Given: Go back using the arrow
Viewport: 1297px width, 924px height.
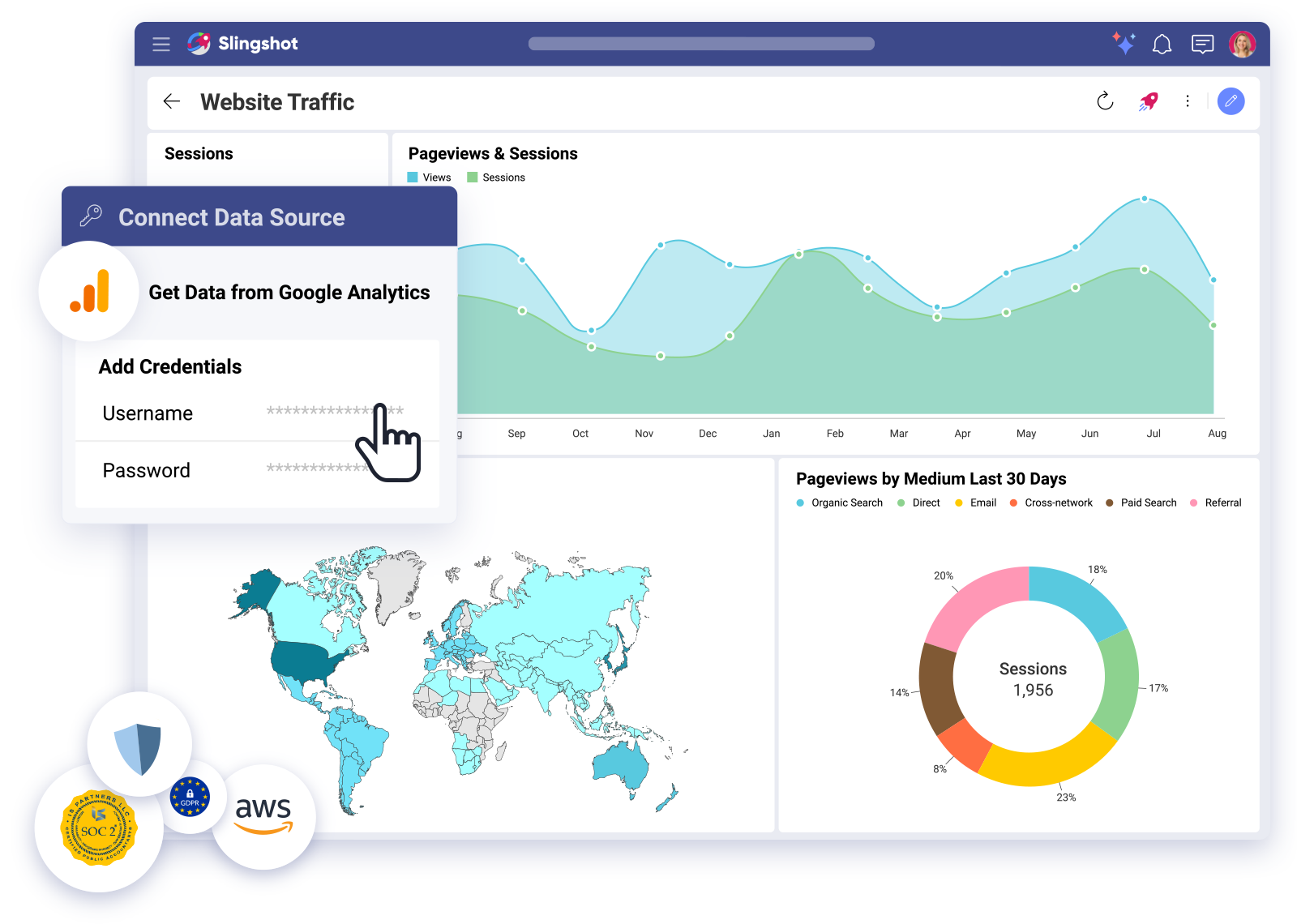Looking at the screenshot, I should [x=172, y=101].
